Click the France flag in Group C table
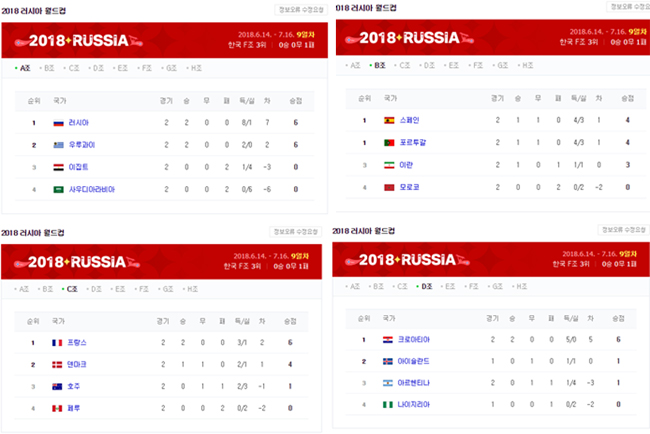The width and height of the screenshot is (650, 434). (x=57, y=343)
